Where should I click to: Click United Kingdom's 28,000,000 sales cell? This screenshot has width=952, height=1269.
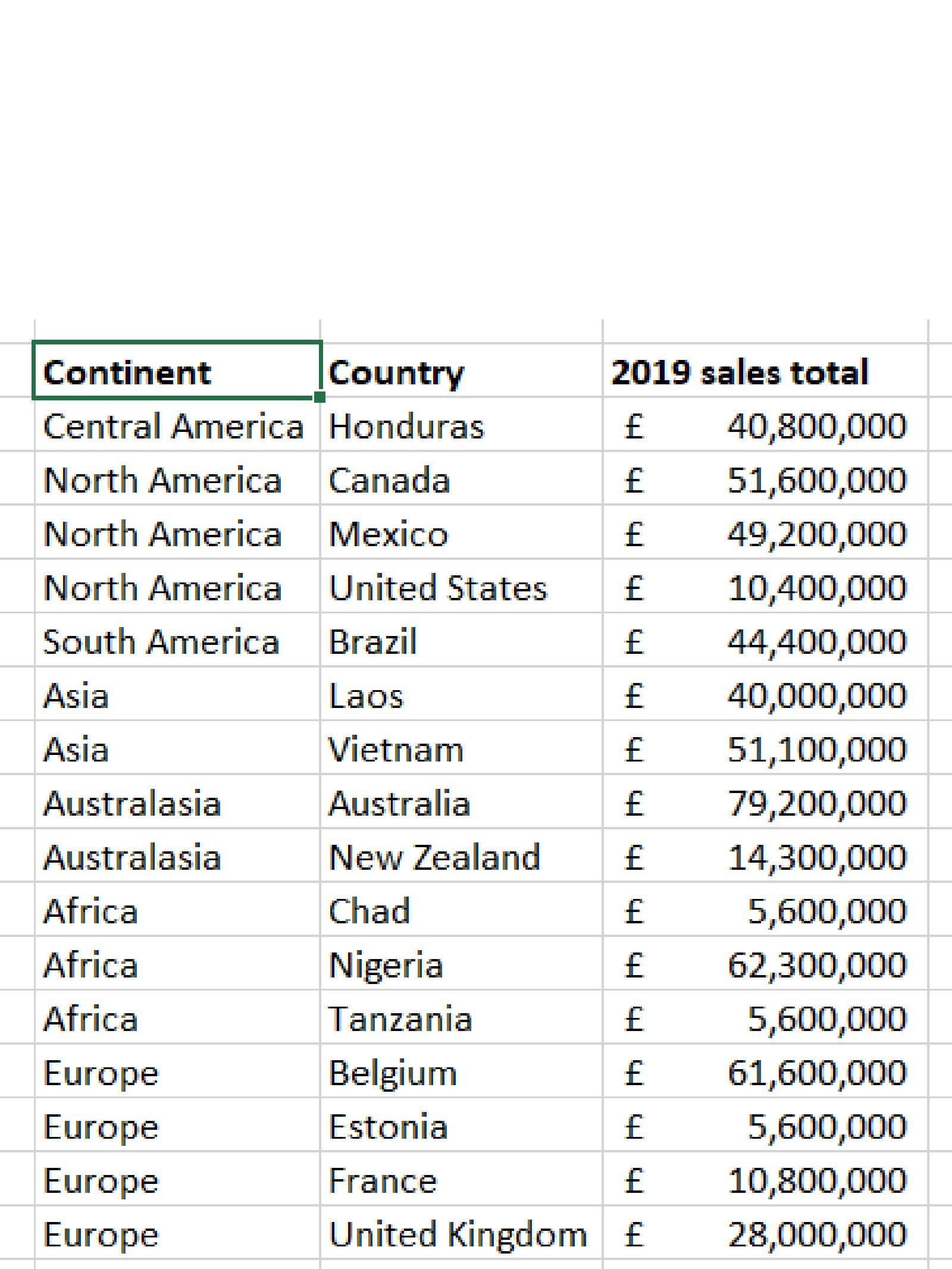pos(765,1234)
